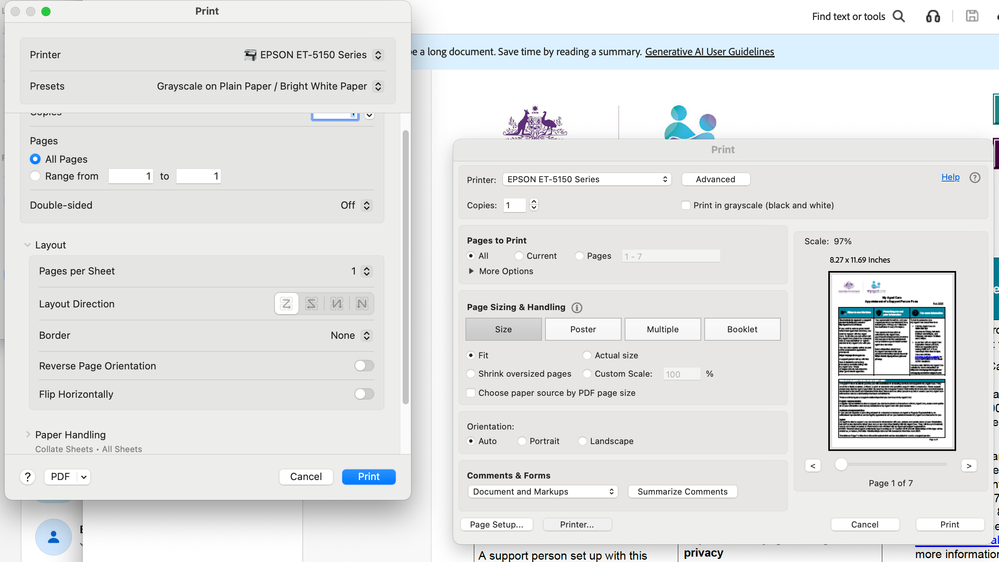Select the Multiple tab

point(663,329)
